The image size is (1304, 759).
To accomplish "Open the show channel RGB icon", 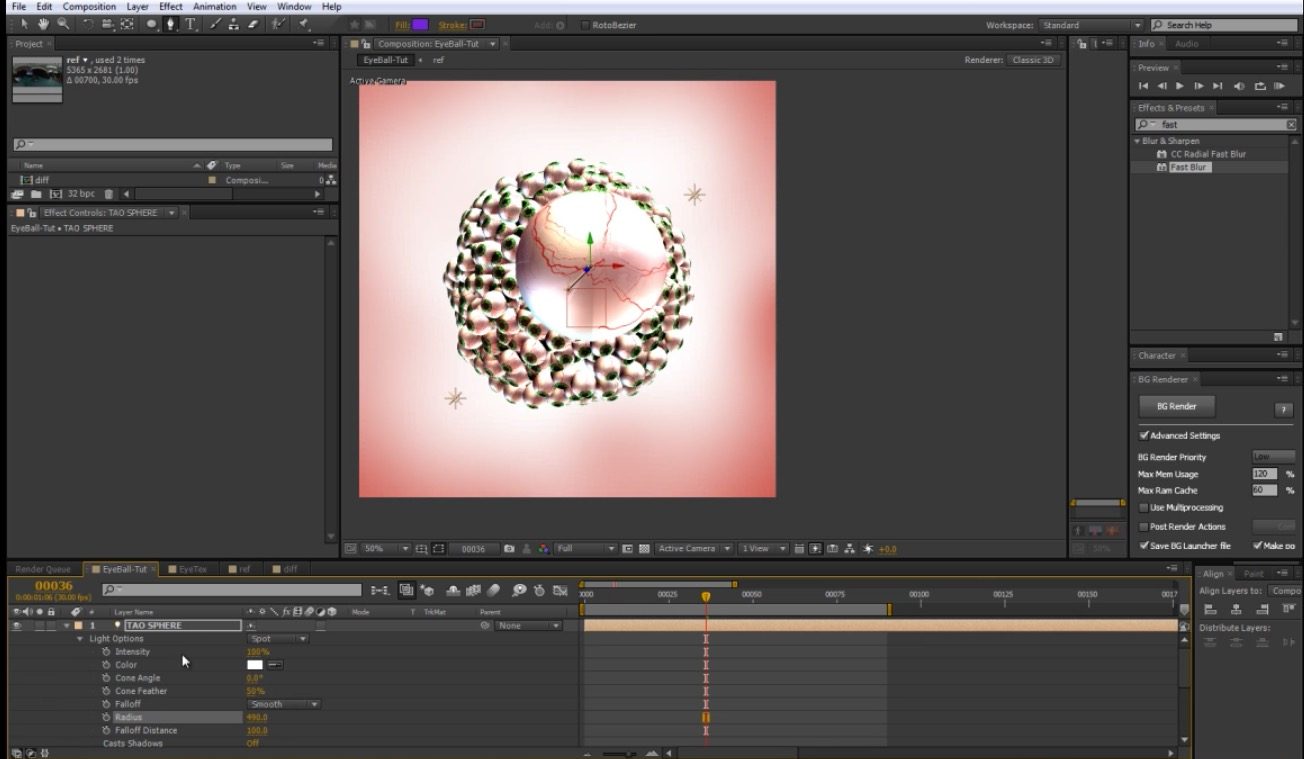I will tap(543, 549).
